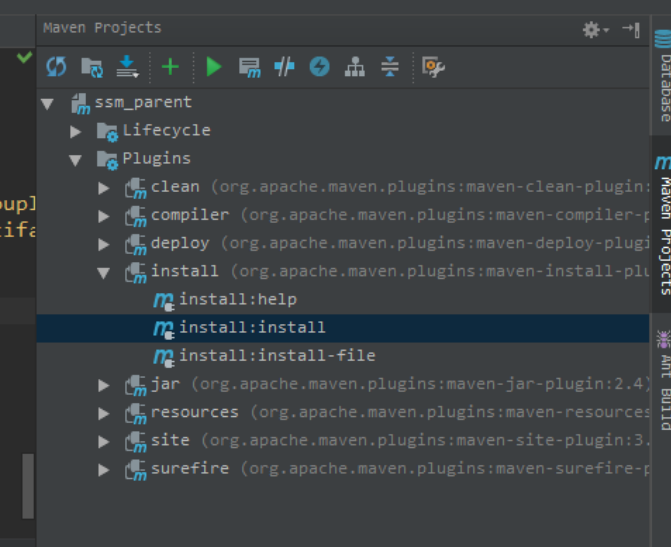
Task: Open the Database side tool tab
Action: (662, 75)
